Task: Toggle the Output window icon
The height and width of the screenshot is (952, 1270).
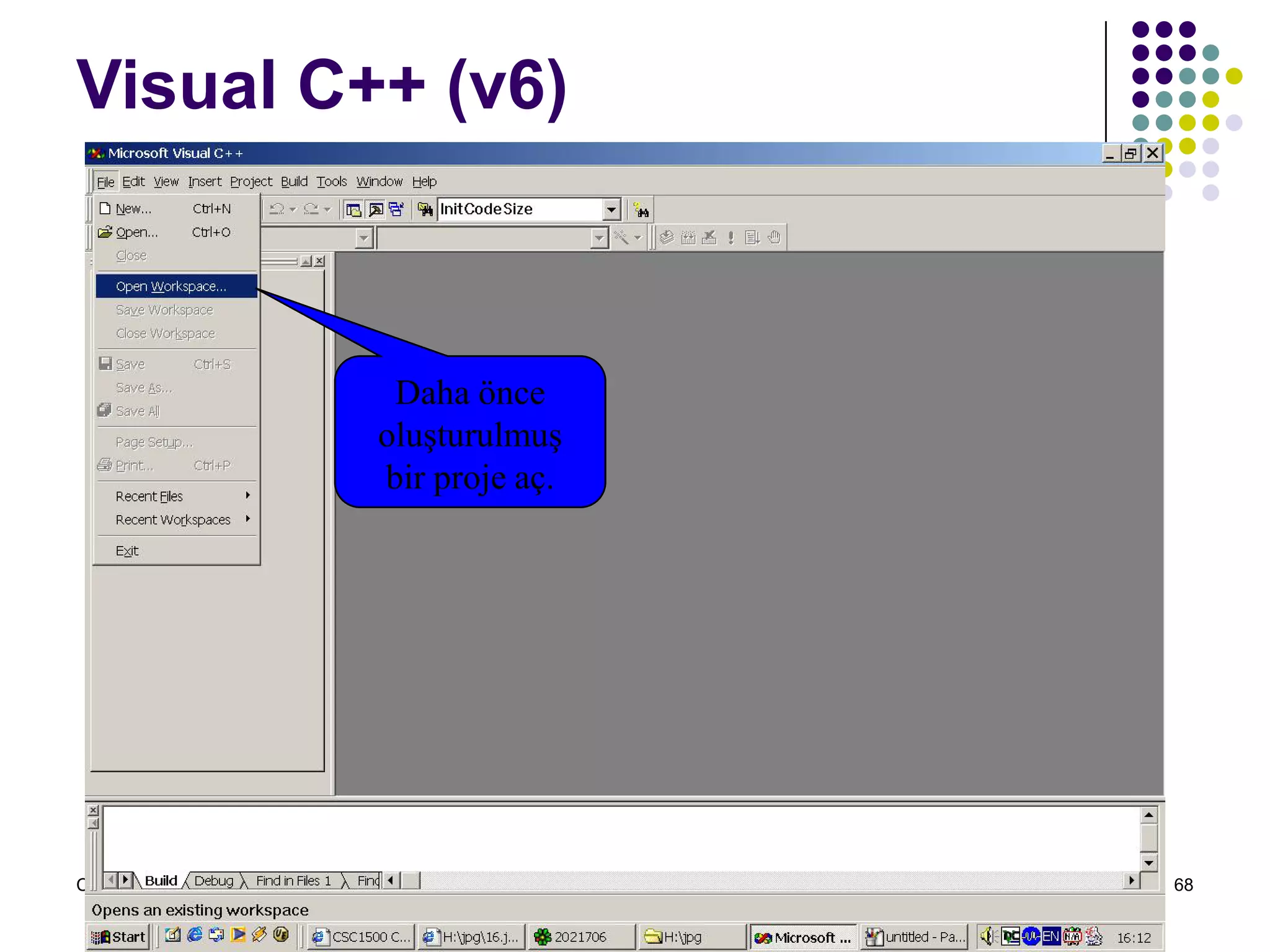Action: click(375, 209)
